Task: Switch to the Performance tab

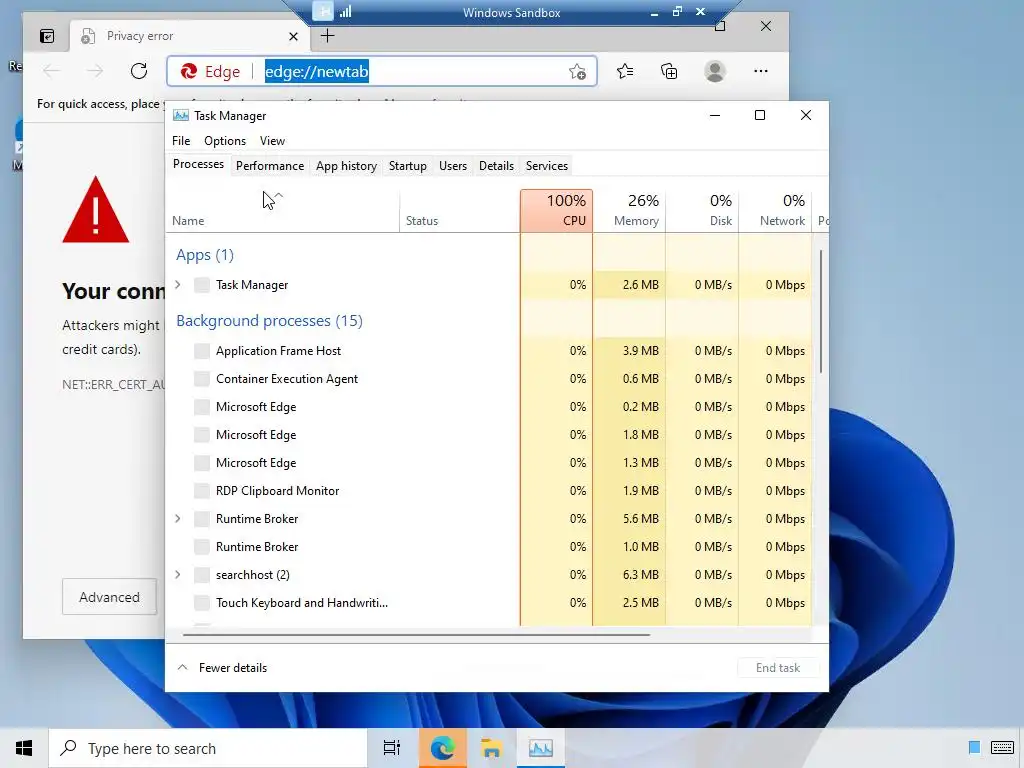Action: (x=270, y=166)
